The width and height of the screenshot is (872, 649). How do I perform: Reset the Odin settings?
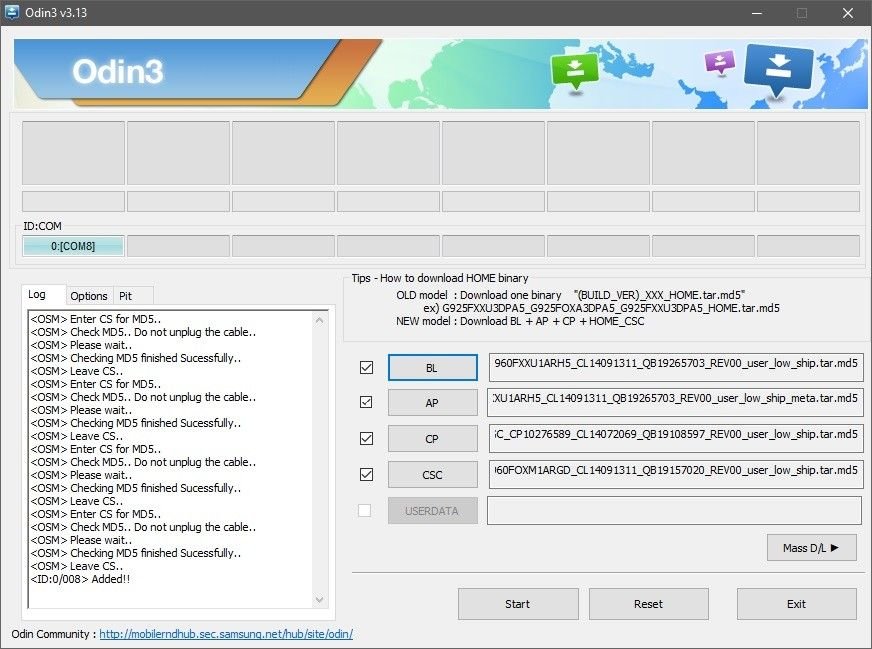[648, 604]
